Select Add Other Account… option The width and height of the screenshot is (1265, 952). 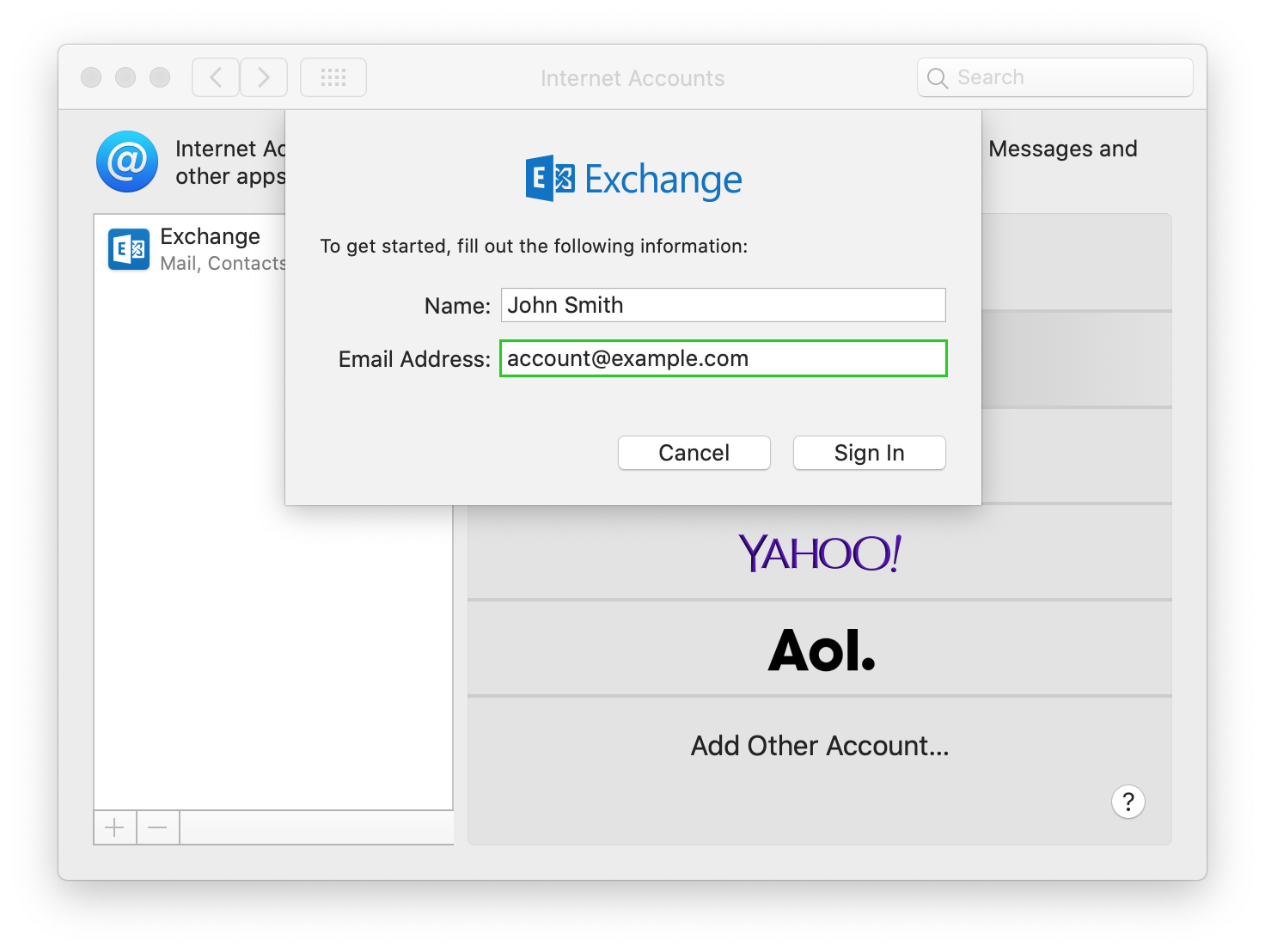point(819,745)
